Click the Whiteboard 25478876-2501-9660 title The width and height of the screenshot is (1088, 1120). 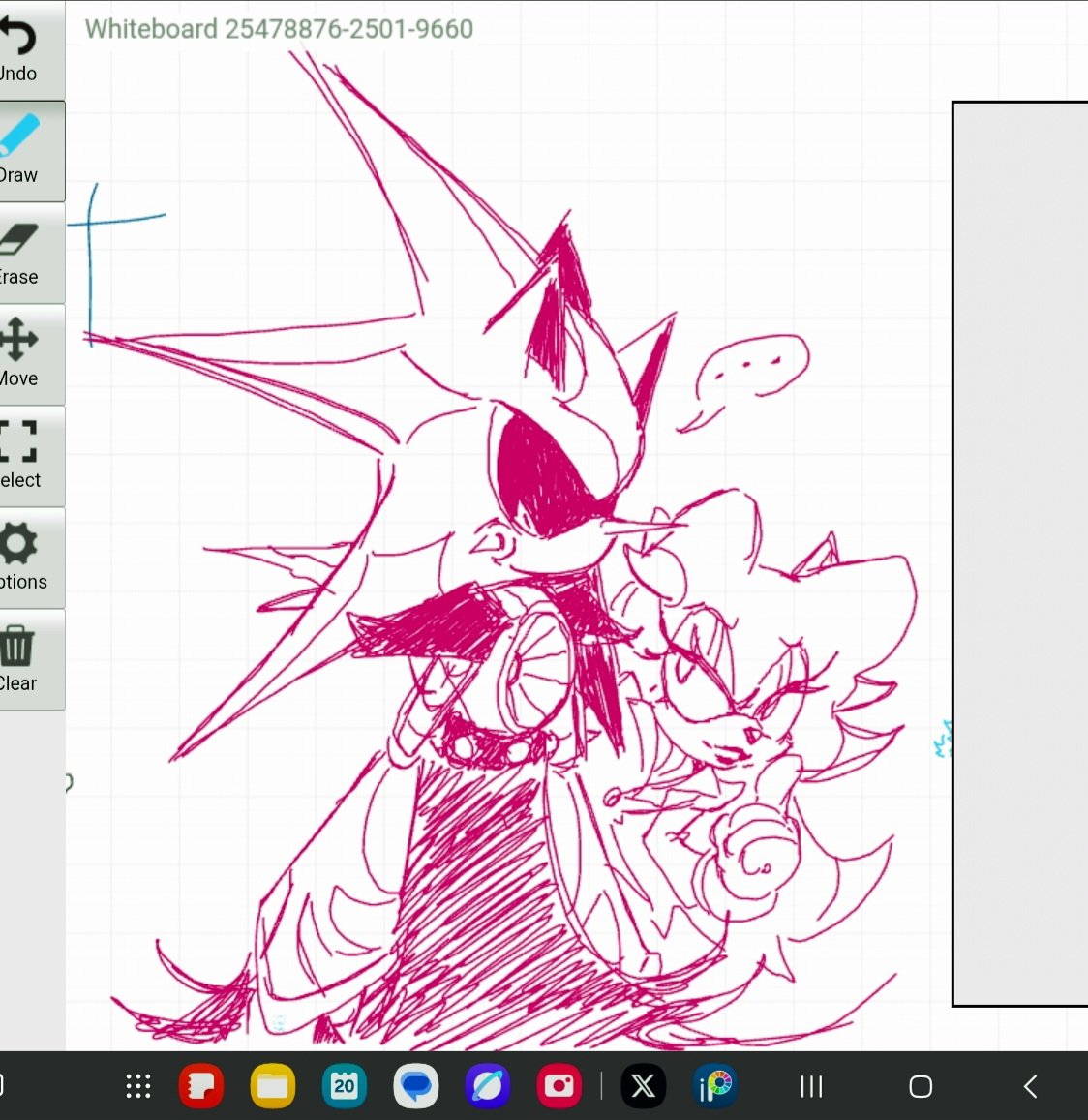point(279,29)
